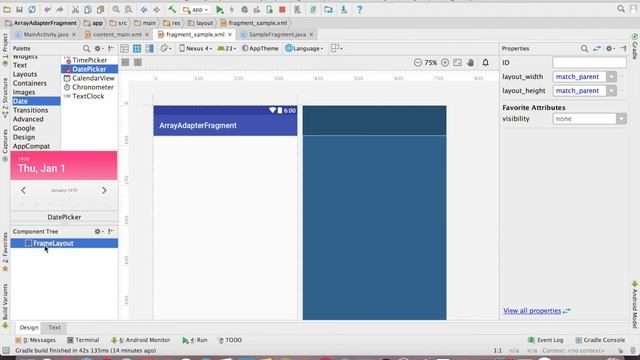Viewport: 640px width, 360px height.
Task: Click the Palette search magnifier icon
Action: tap(86, 49)
